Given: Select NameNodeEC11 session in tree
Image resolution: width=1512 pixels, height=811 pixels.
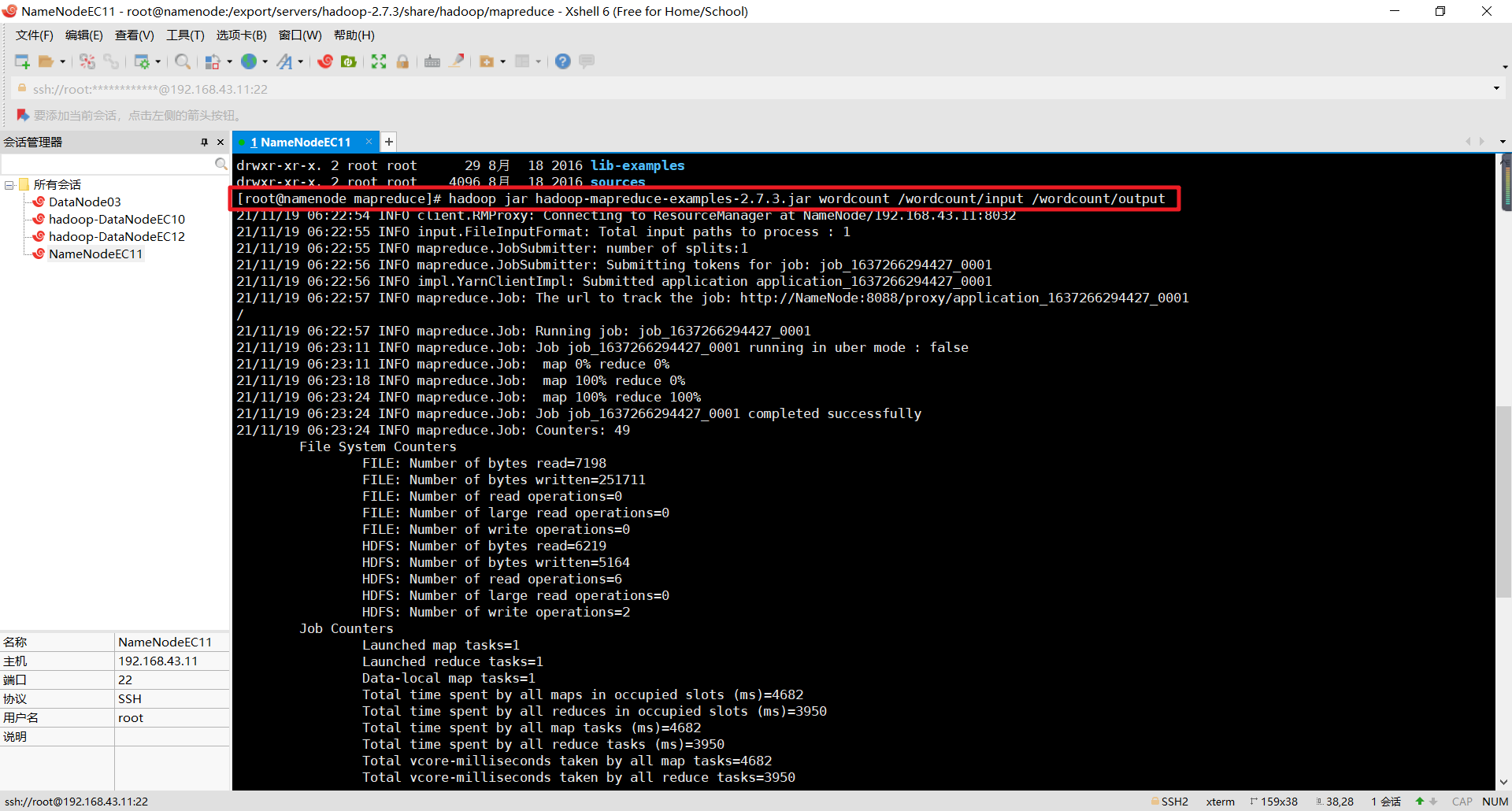Looking at the screenshot, I should 95,254.
